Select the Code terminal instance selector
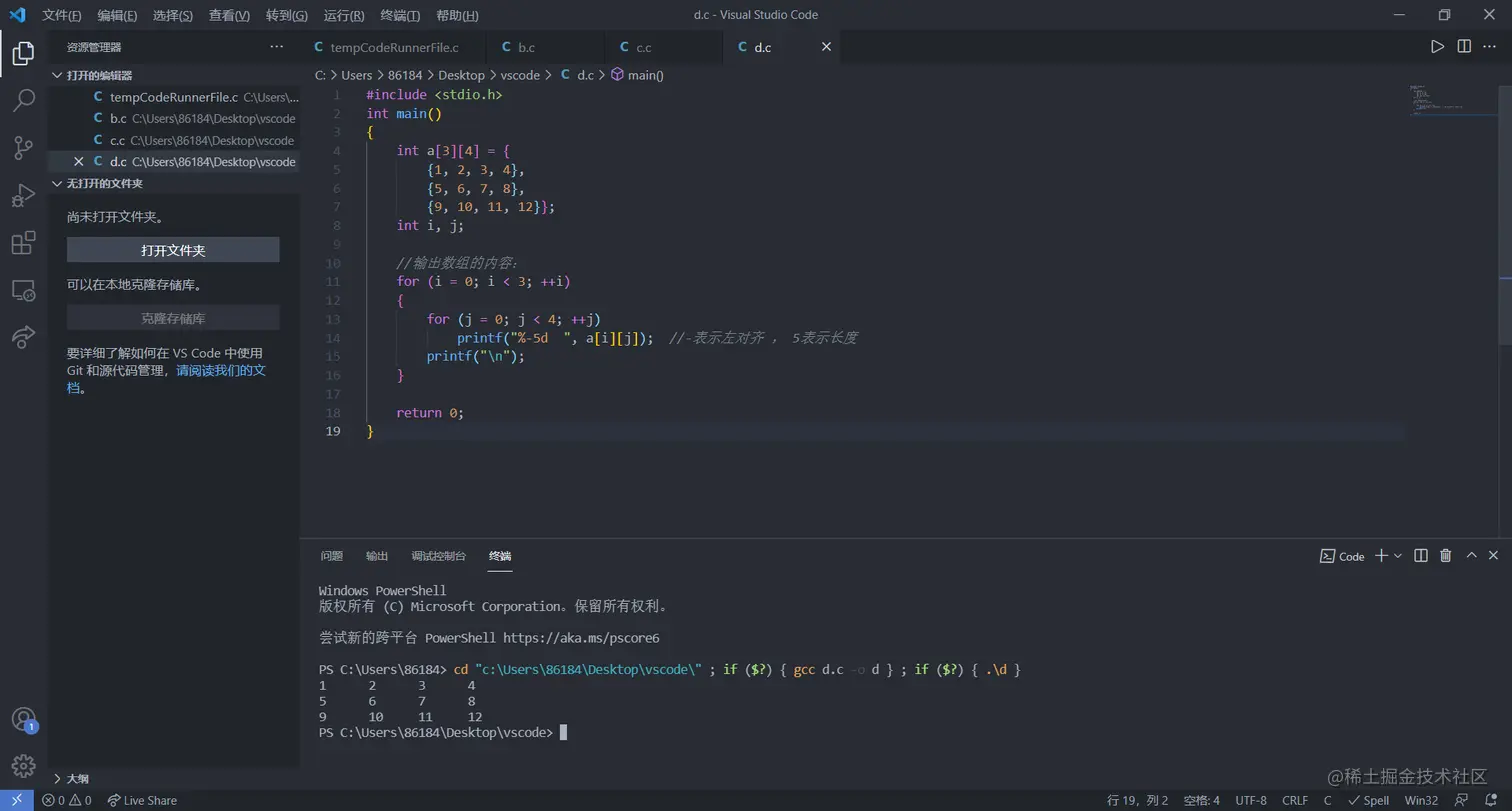The height and width of the screenshot is (811, 1512). pyautogui.click(x=1342, y=556)
